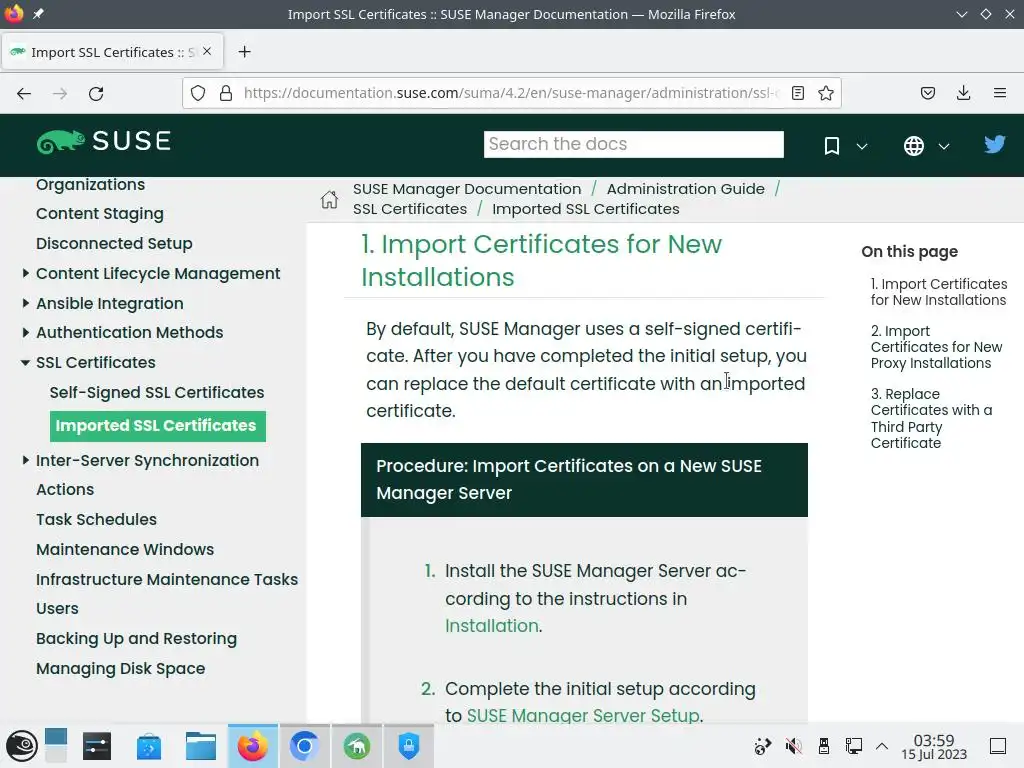The width and height of the screenshot is (1024, 768).
Task: Expand the dropdown arrow next to globe icon
Action: (x=944, y=146)
